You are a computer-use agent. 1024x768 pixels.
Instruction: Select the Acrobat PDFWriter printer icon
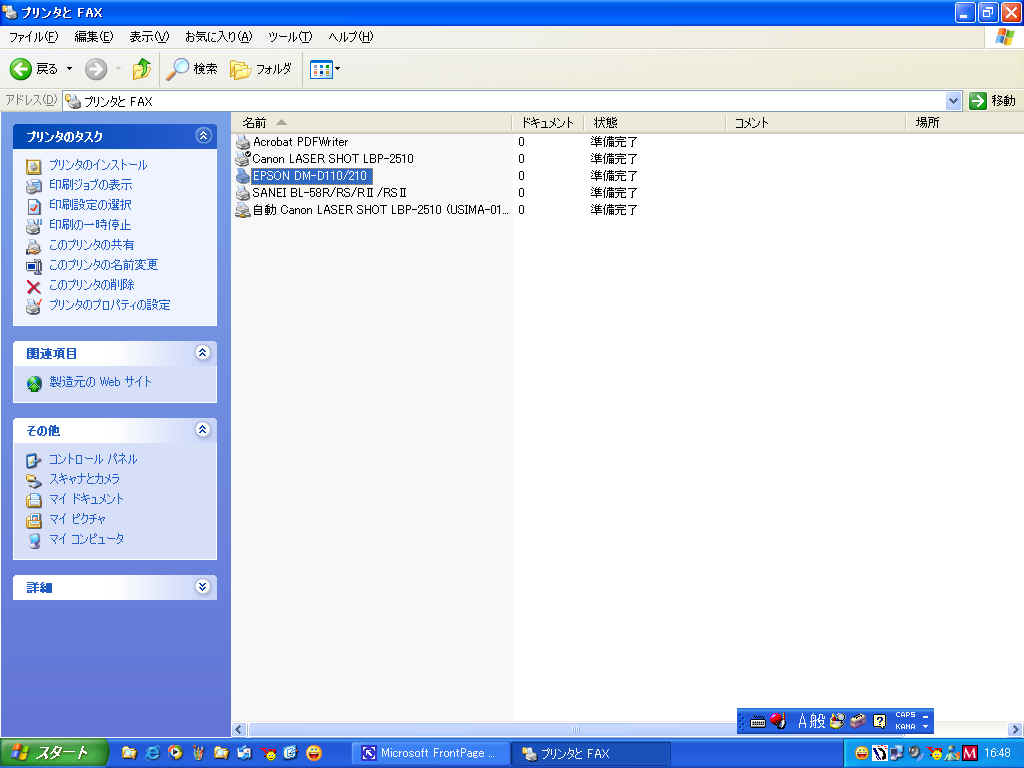(x=243, y=142)
